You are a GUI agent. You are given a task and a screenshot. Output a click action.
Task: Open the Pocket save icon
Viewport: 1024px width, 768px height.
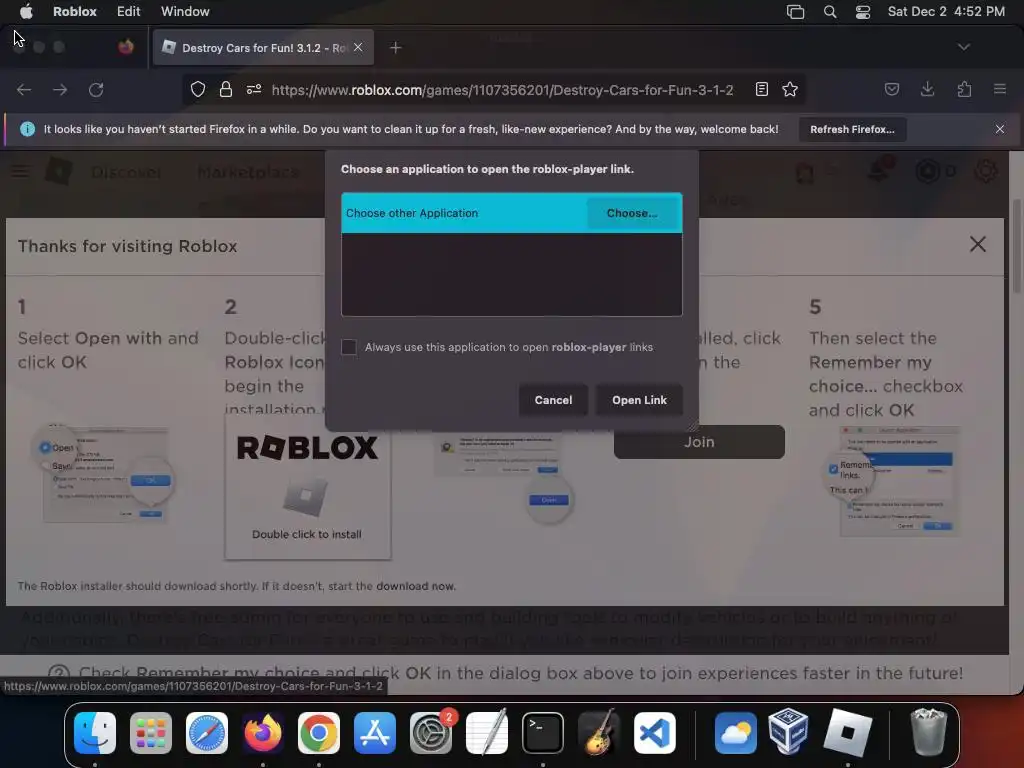point(892,89)
